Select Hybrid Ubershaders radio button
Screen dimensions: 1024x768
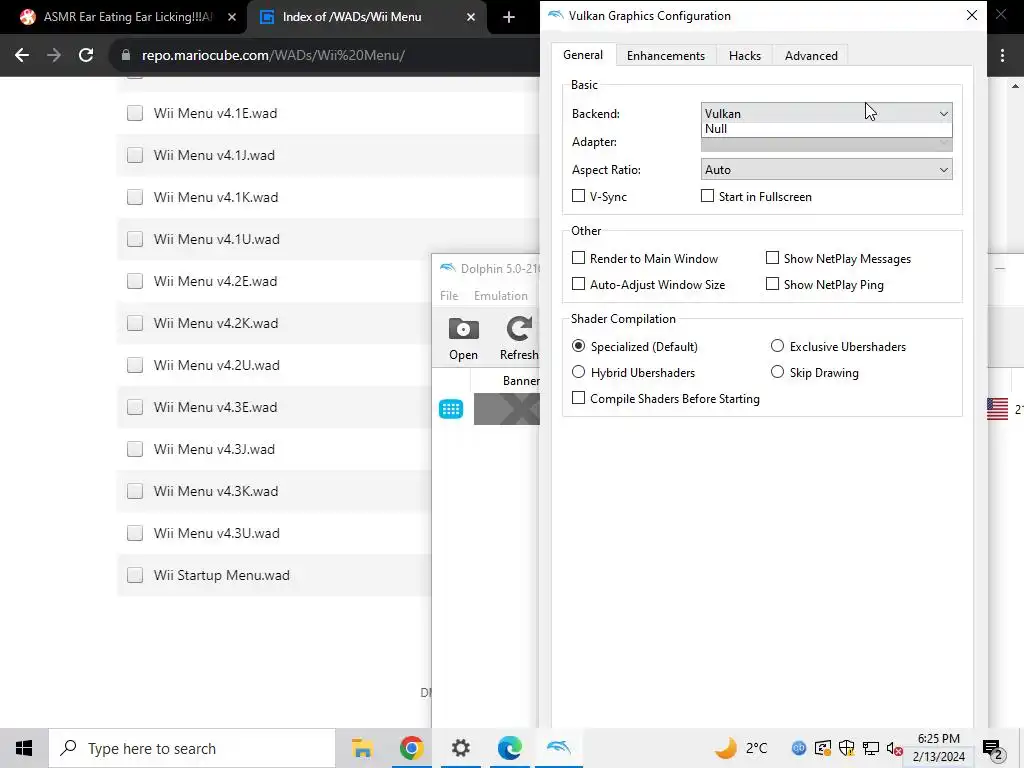tap(578, 372)
